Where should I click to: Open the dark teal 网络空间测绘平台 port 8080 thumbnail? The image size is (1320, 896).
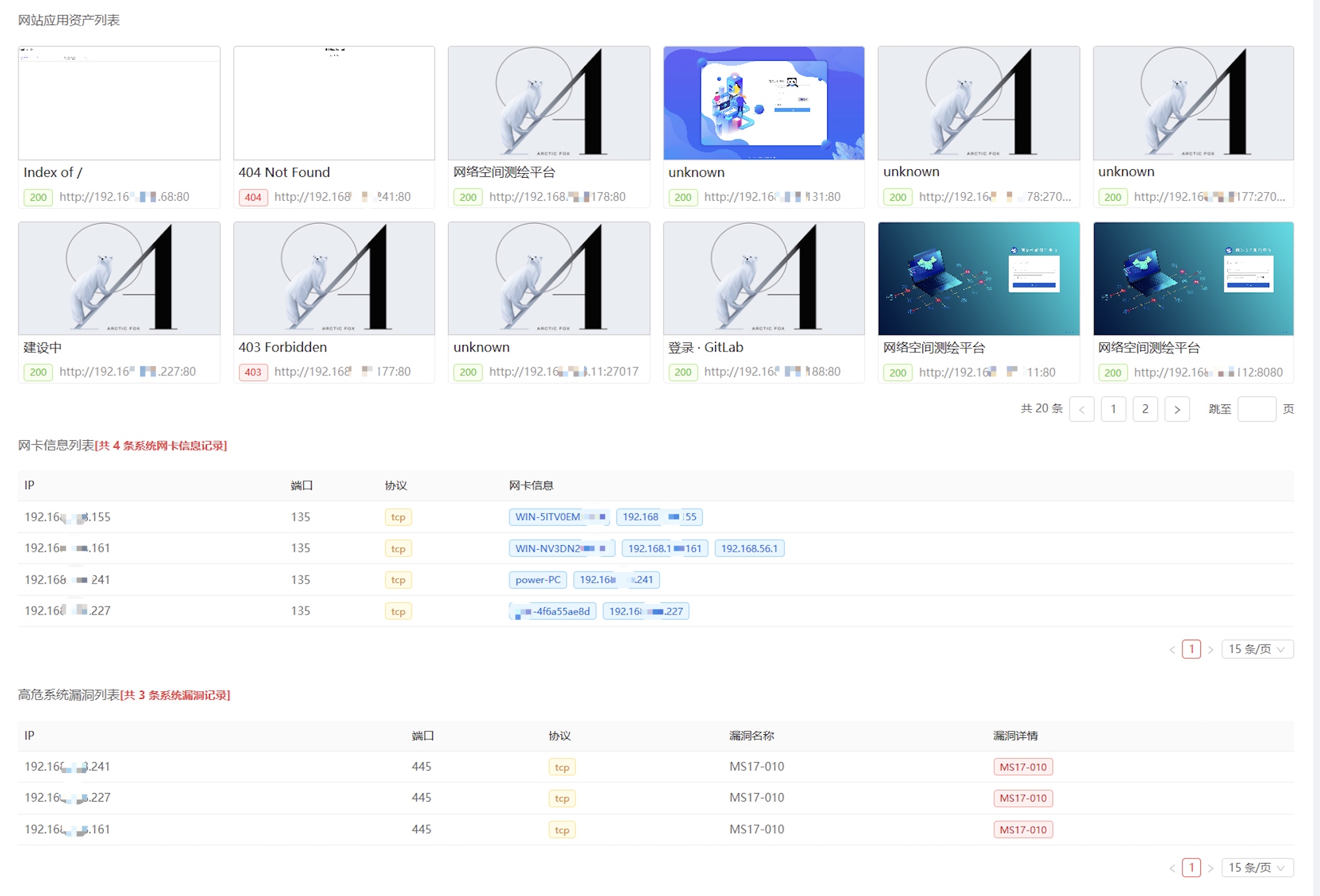click(x=1192, y=278)
